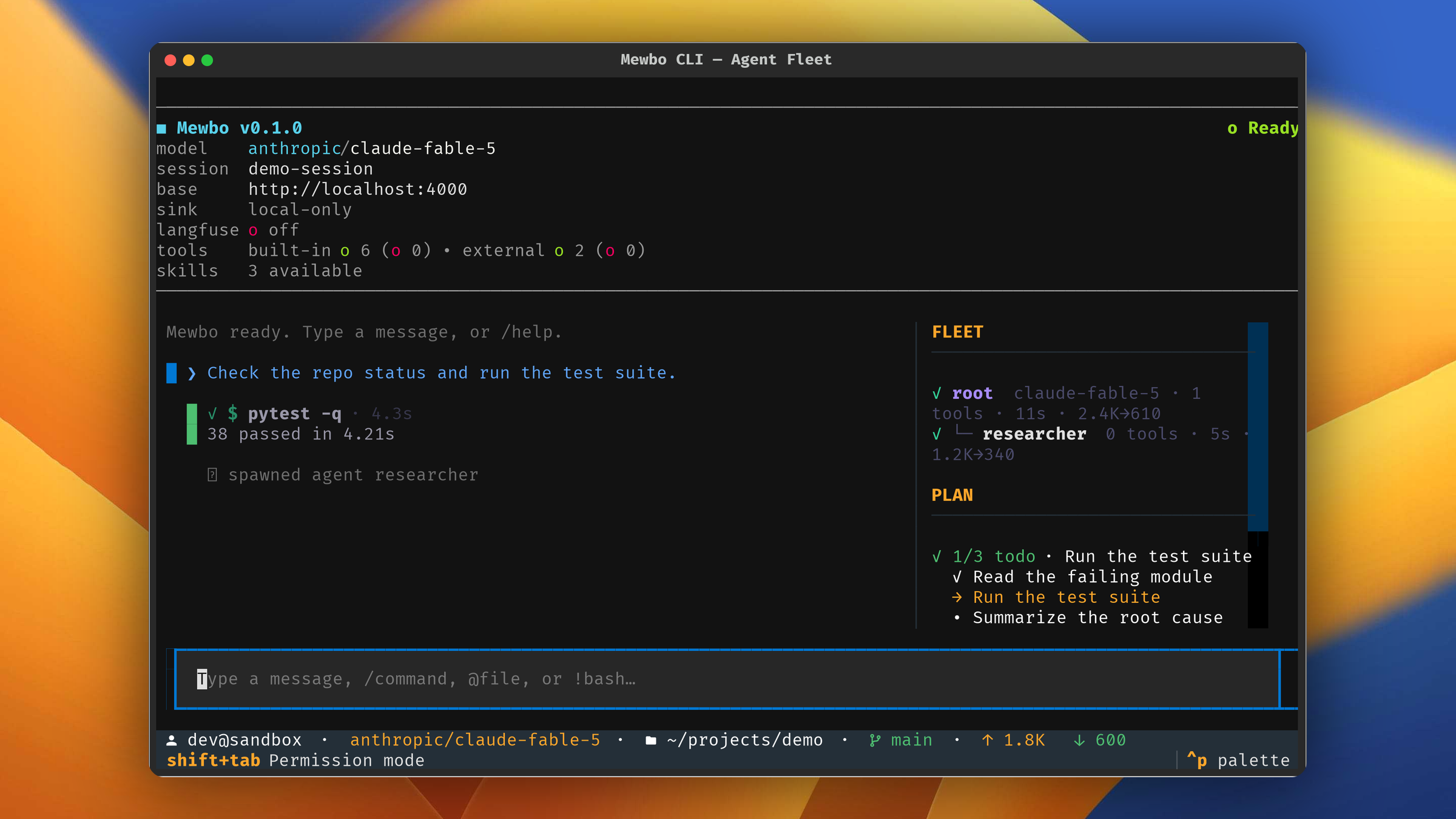Click the PLAN section header
The height and width of the screenshot is (819, 1456).
(x=952, y=496)
